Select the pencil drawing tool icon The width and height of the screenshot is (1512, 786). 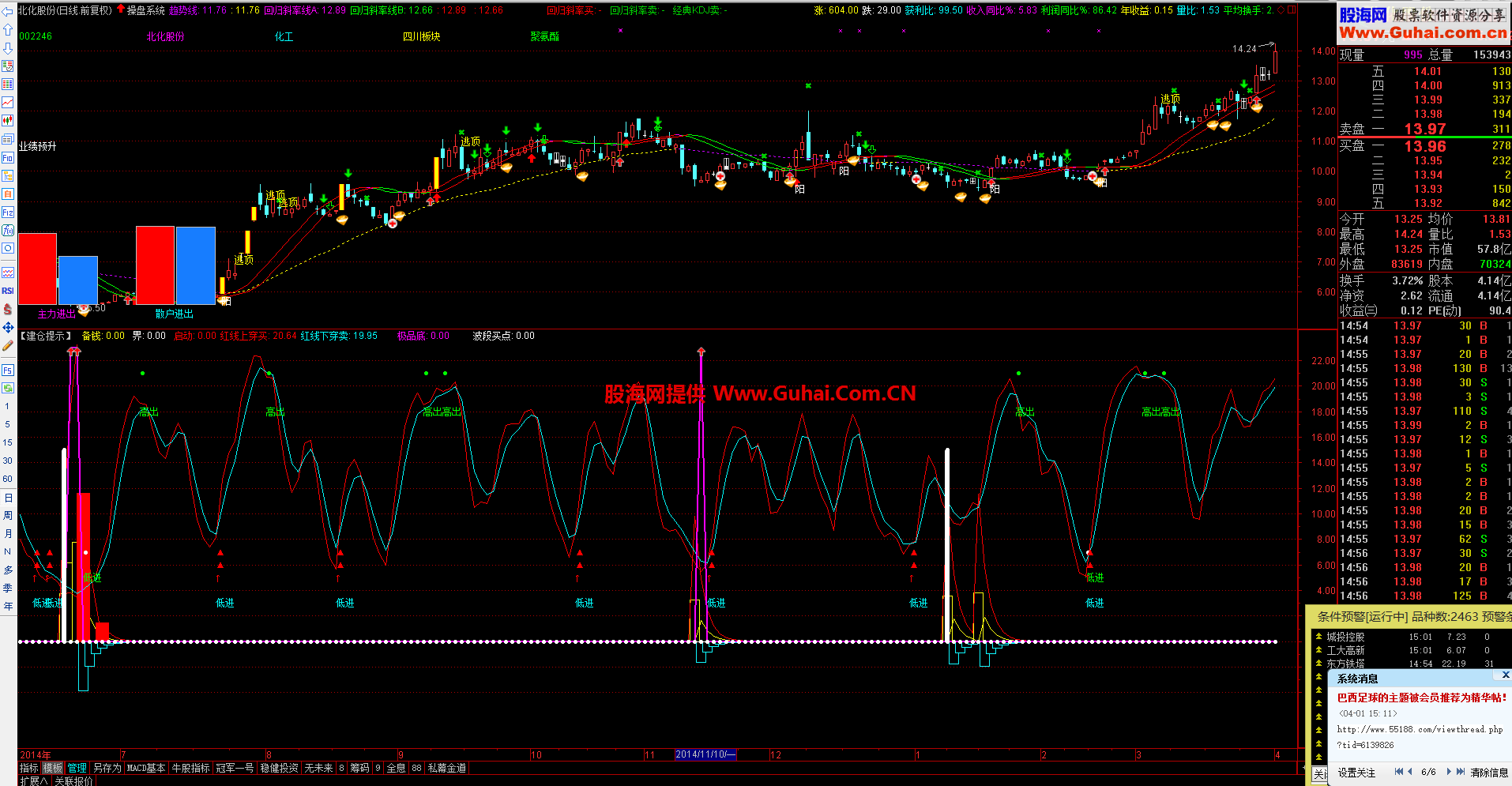pos(8,345)
